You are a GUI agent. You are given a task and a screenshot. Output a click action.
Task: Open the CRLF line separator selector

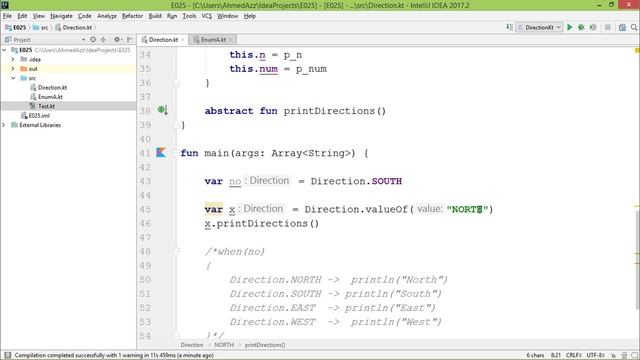573,356
